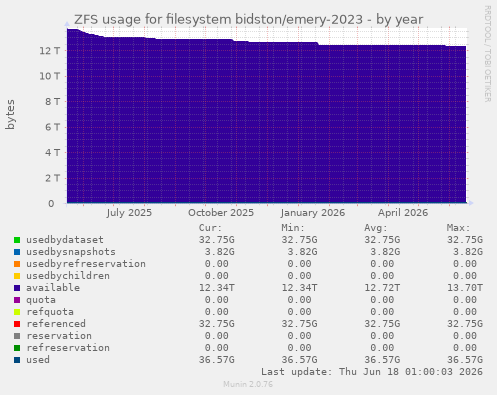Click the refreservation dark green legend swatch
Screen dimensions: 497x395
[x=17, y=348]
